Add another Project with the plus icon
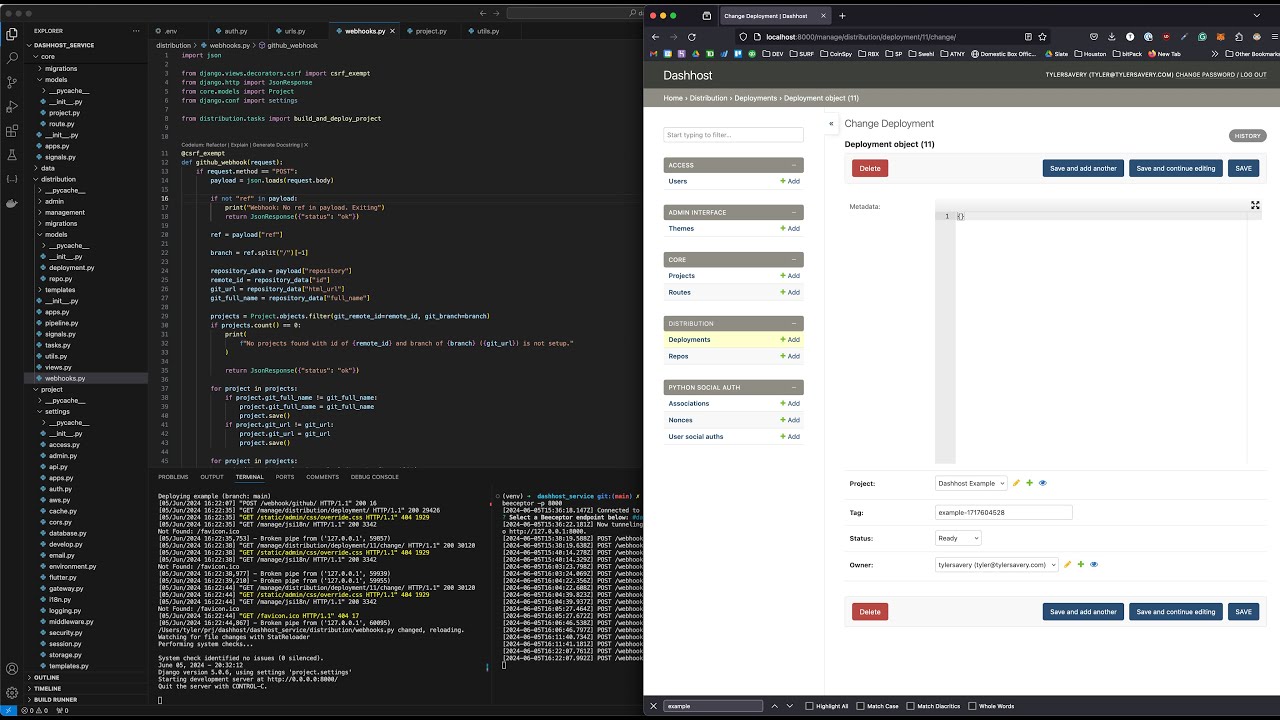 pyautogui.click(x=1029, y=483)
